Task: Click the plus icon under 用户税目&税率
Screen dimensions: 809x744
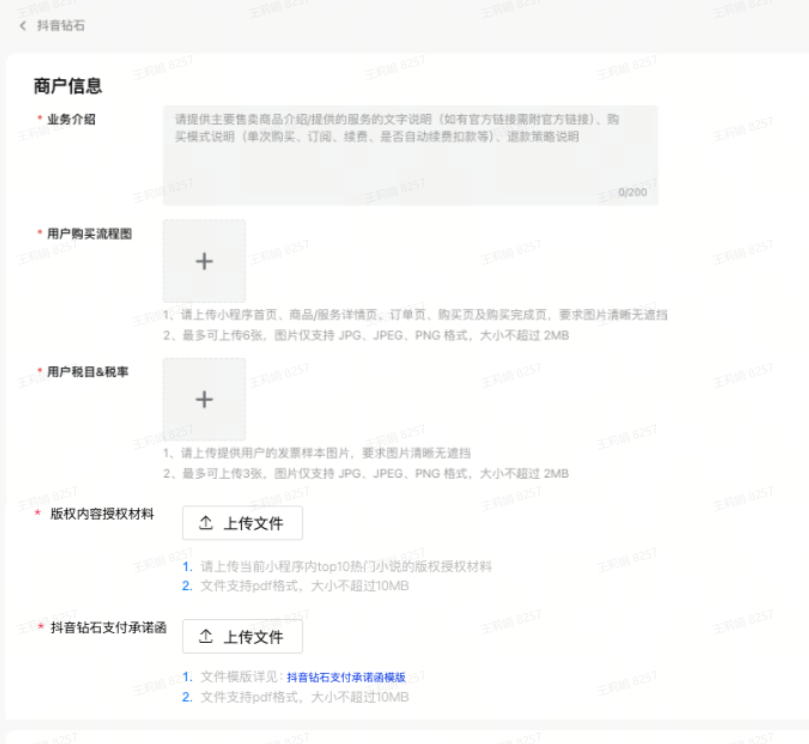Action: click(204, 399)
